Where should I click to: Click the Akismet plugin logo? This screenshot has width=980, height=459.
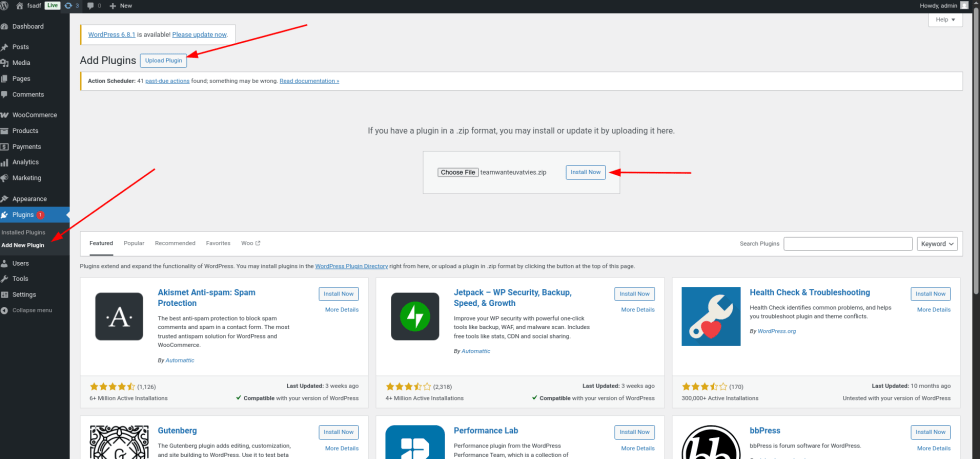[119, 317]
